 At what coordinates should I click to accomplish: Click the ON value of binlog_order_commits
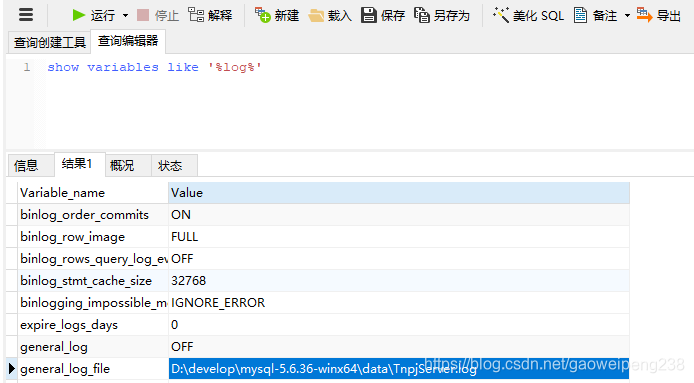pyautogui.click(x=399, y=215)
